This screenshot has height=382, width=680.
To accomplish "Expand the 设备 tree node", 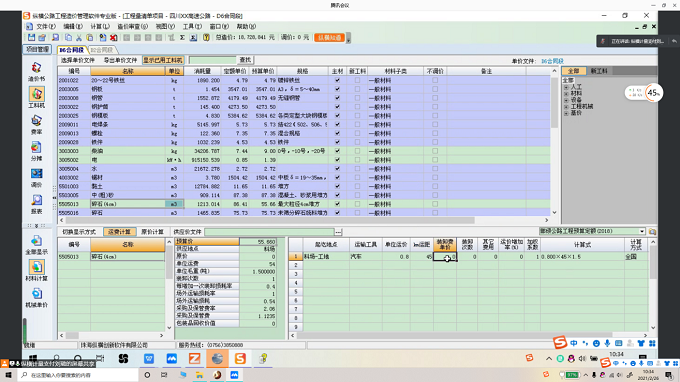I will click(x=566, y=100).
